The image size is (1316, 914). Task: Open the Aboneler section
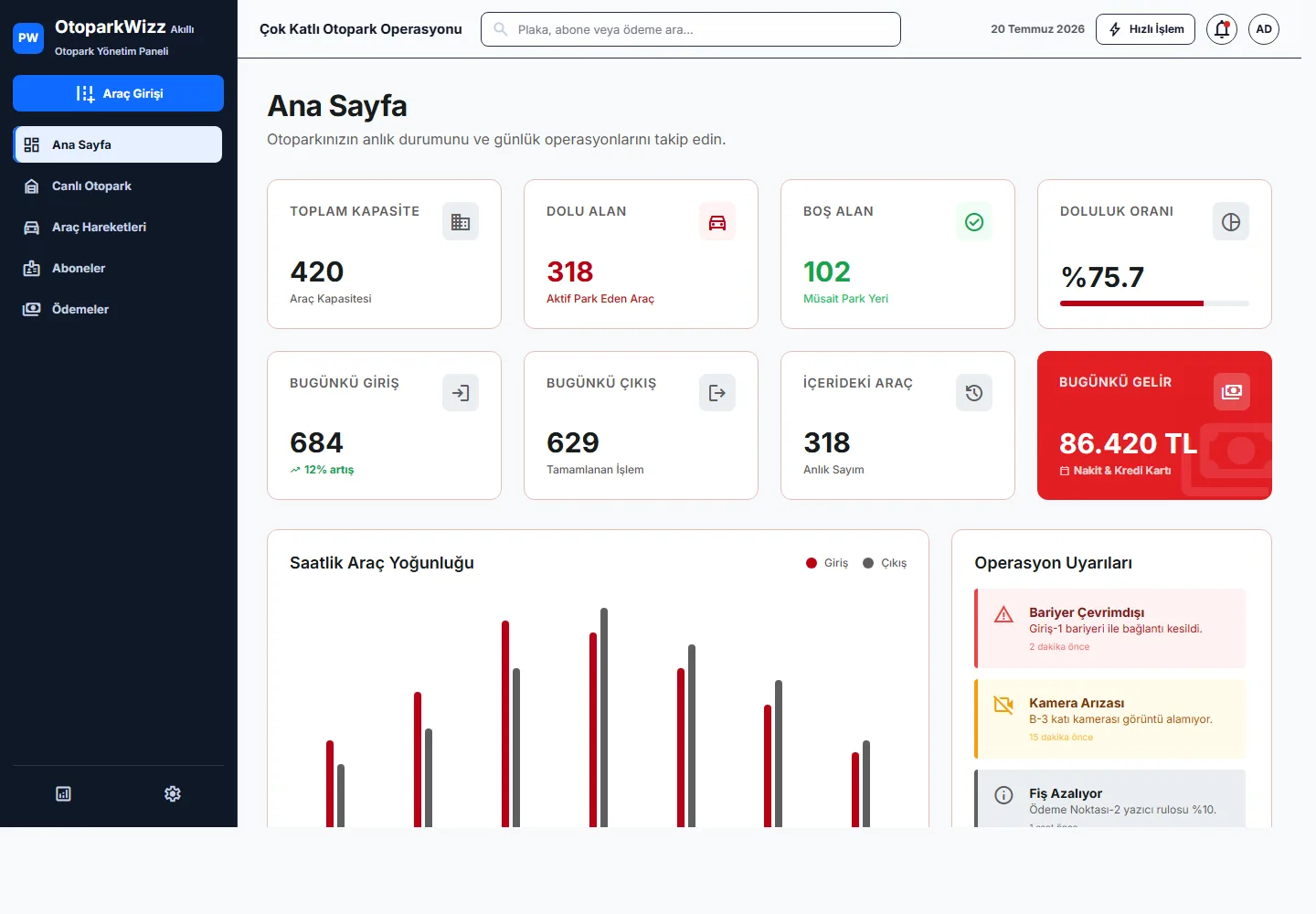tap(118, 268)
